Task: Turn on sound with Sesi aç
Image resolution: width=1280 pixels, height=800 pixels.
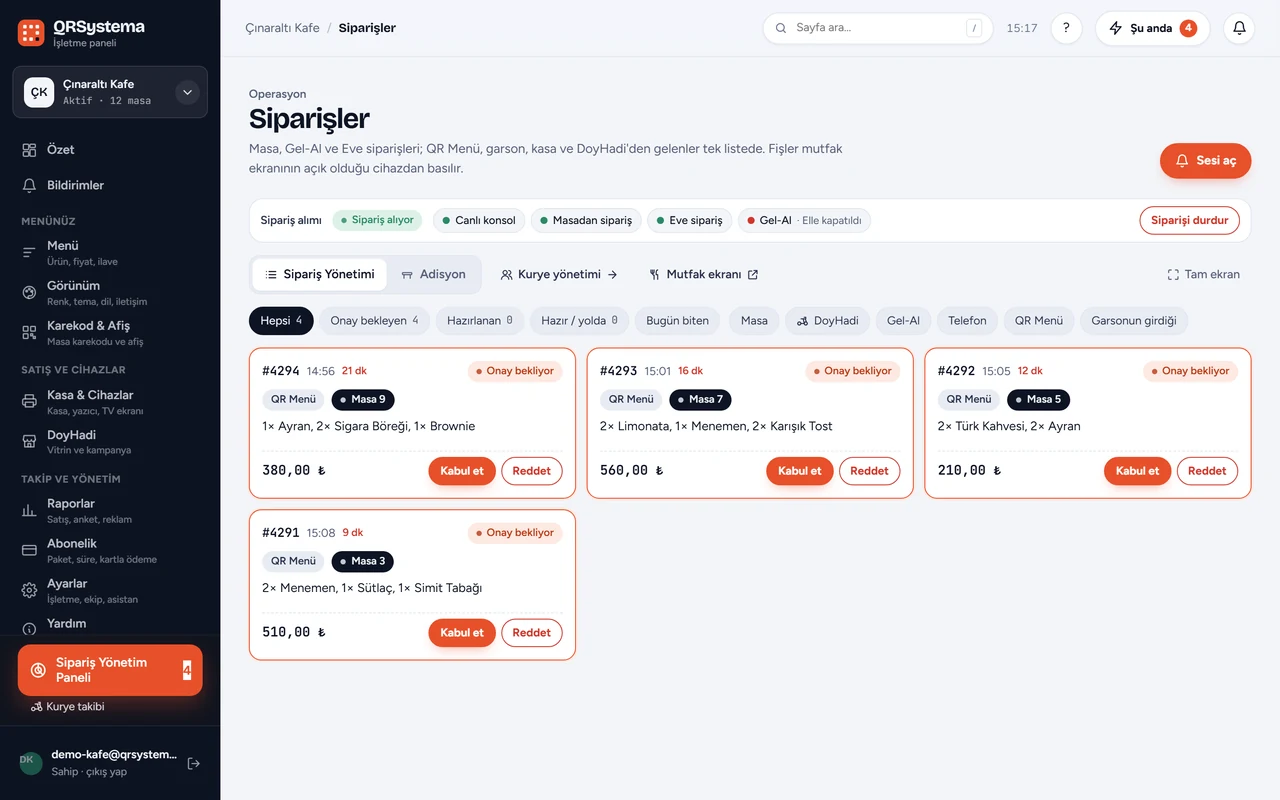Action: [1205, 161]
